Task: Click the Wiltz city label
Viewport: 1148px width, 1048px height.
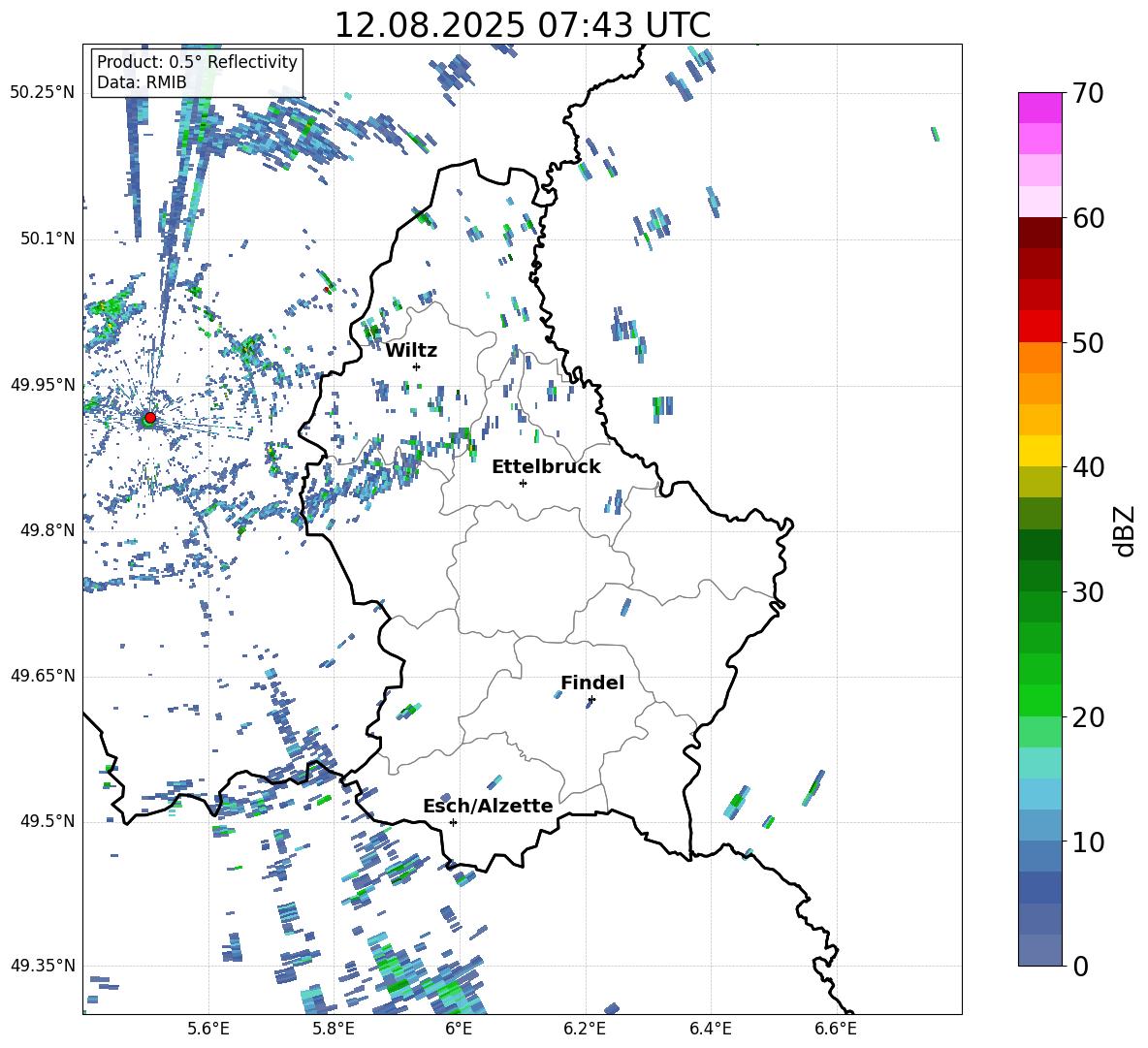Action: [411, 351]
